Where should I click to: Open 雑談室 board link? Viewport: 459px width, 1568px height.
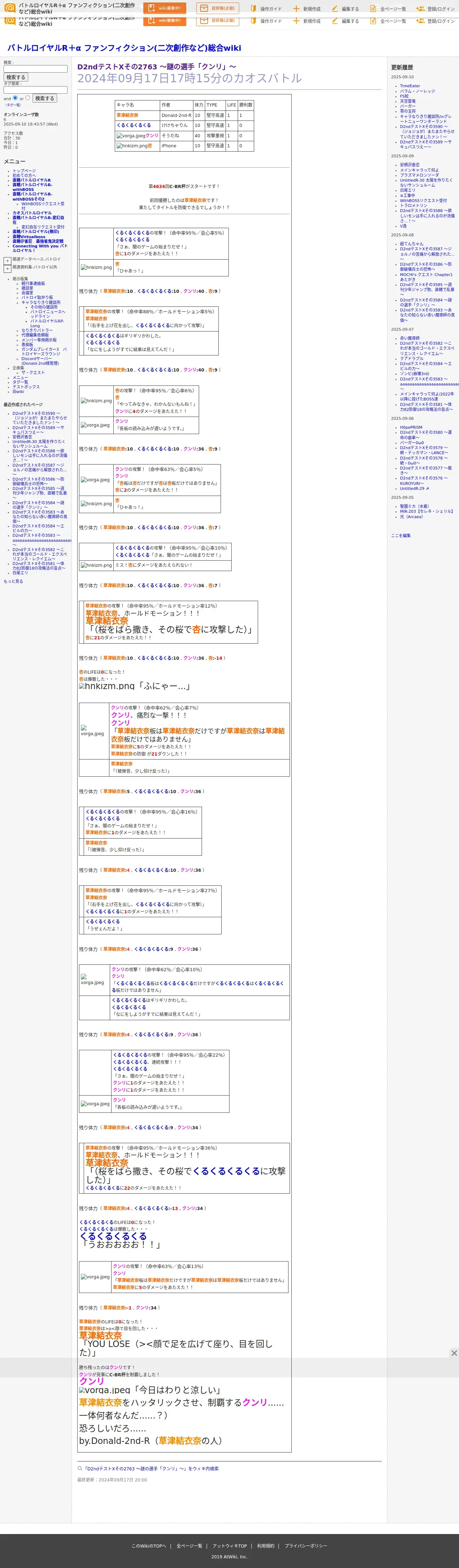(x=28, y=288)
